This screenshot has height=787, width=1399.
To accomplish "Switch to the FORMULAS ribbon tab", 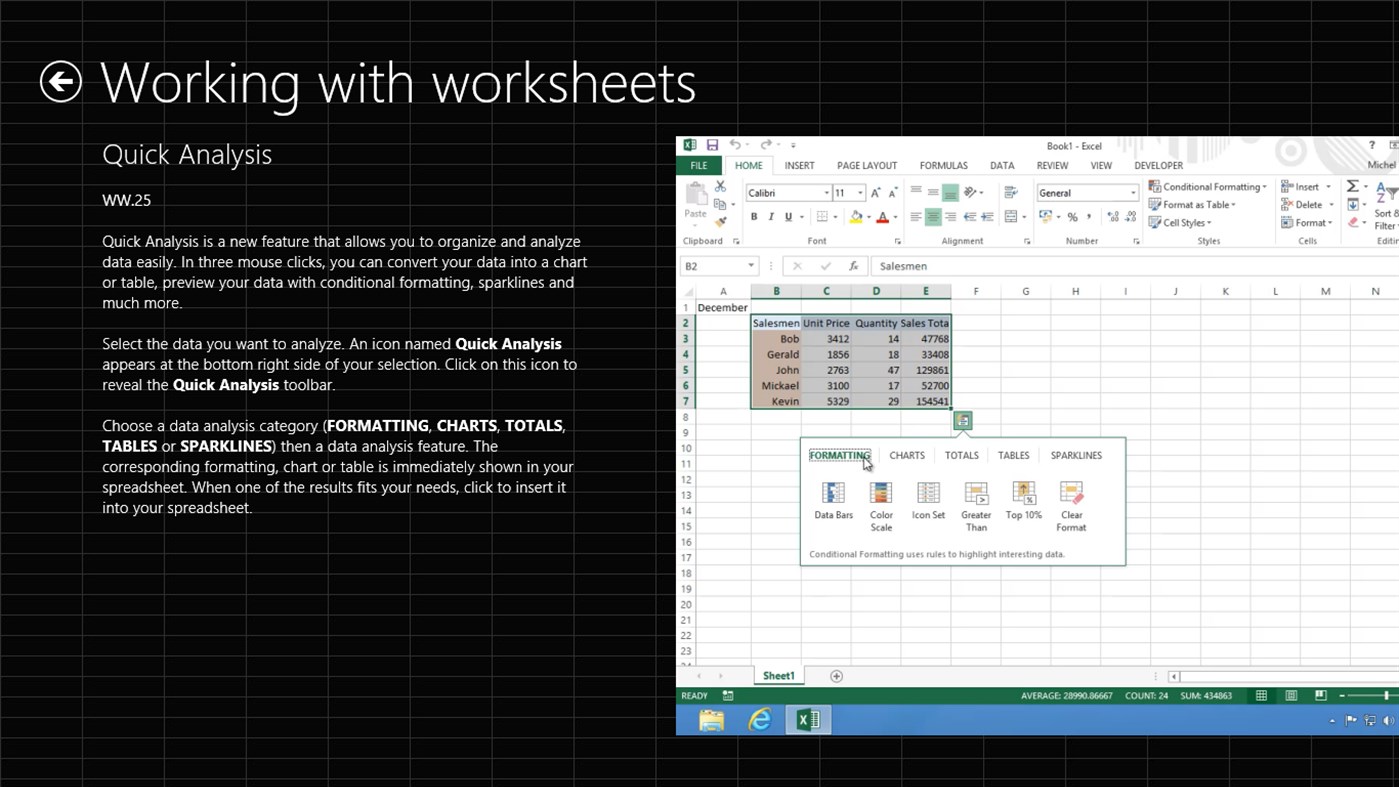I will point(943,165).
